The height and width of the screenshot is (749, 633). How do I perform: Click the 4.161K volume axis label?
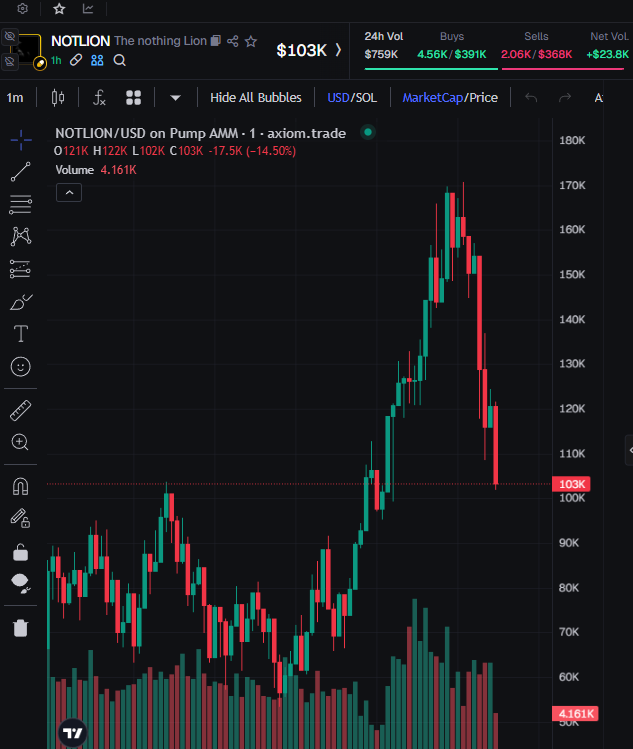coord(575,714)
